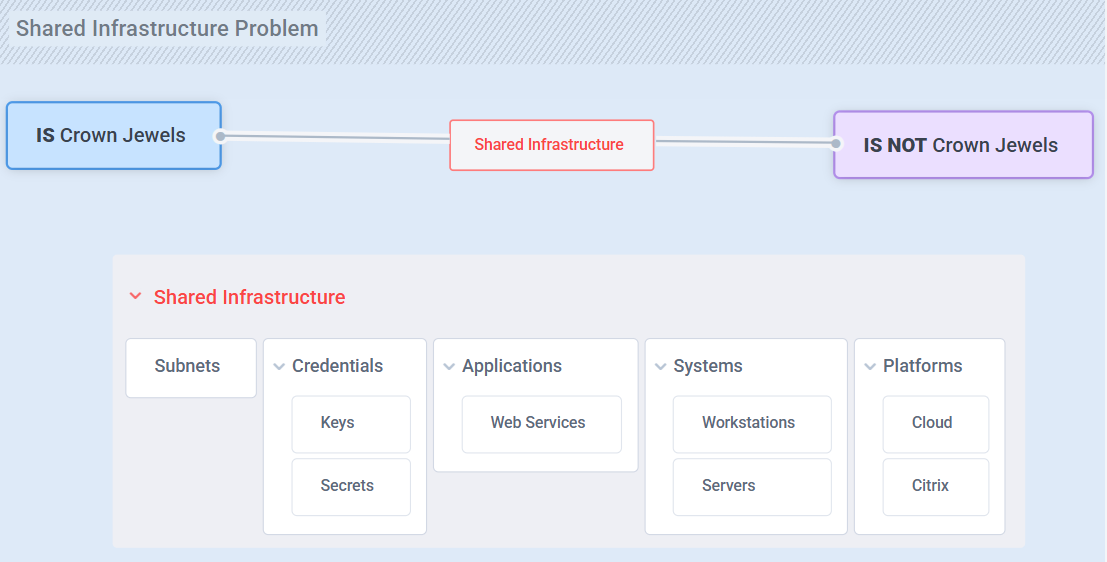
Task: Click the Shared Infrastructure group heading text
Action: [249, 297]
